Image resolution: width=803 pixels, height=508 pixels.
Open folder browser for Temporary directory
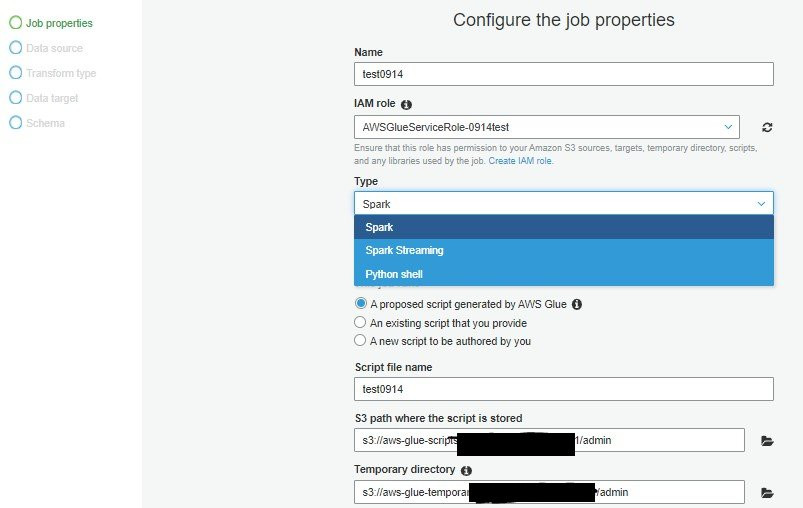point(767,493)
